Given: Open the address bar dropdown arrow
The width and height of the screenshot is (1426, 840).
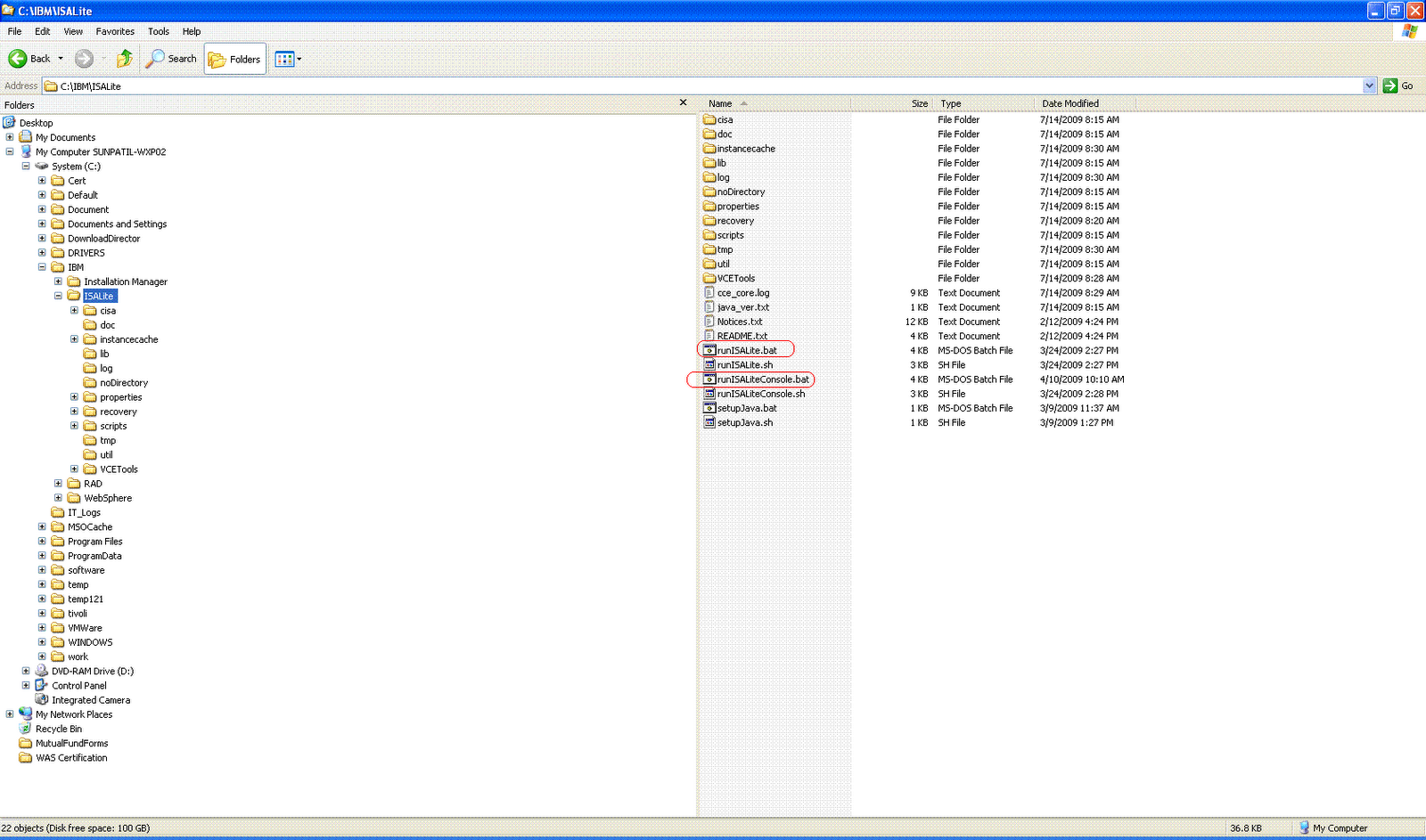Looking at the screenshot, I should (1370, 86).
